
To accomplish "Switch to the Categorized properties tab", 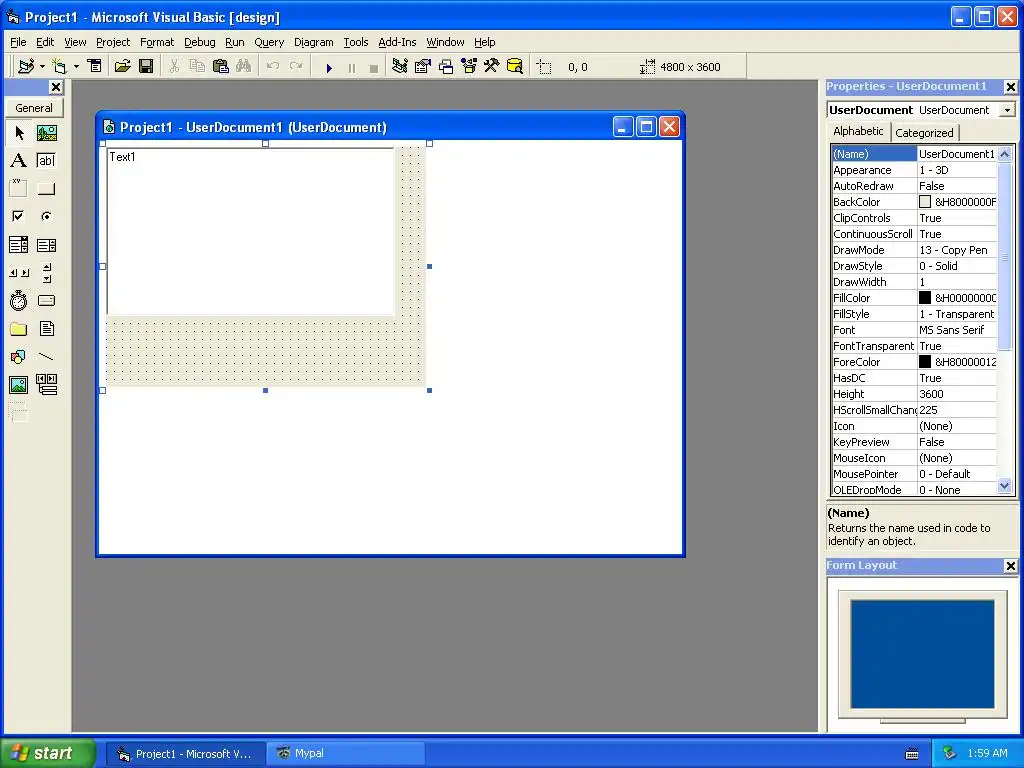I will 924,133.
